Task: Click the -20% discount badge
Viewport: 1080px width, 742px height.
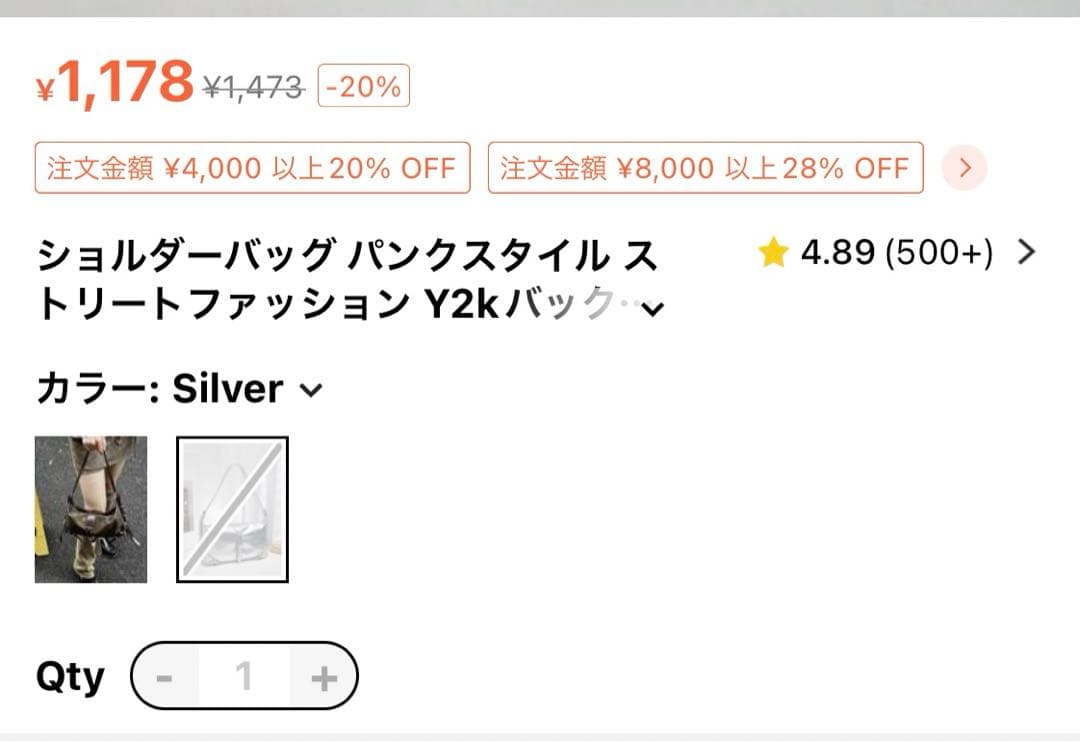Action: [x=364, y=85]
